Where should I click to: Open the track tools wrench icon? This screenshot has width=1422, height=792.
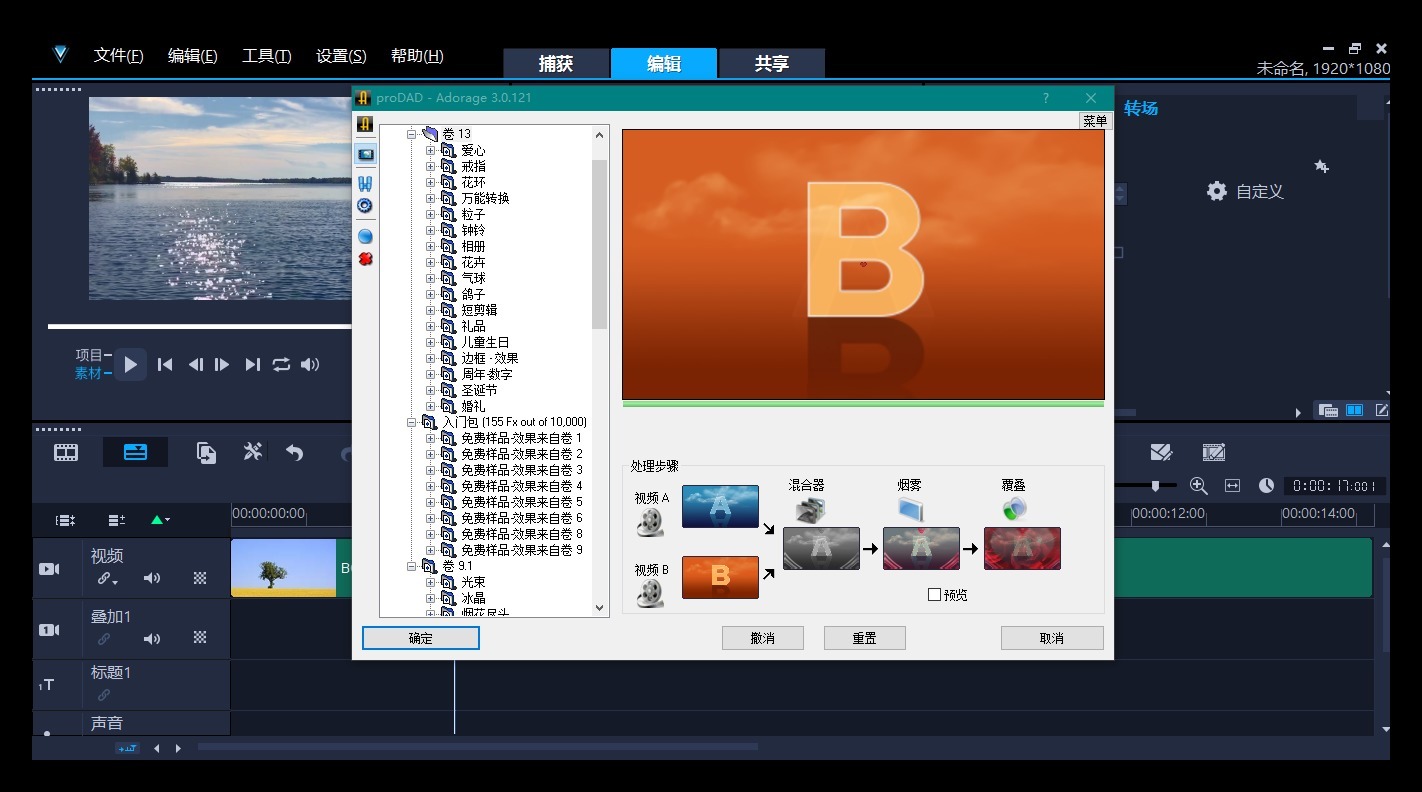[x=253, y=453]
